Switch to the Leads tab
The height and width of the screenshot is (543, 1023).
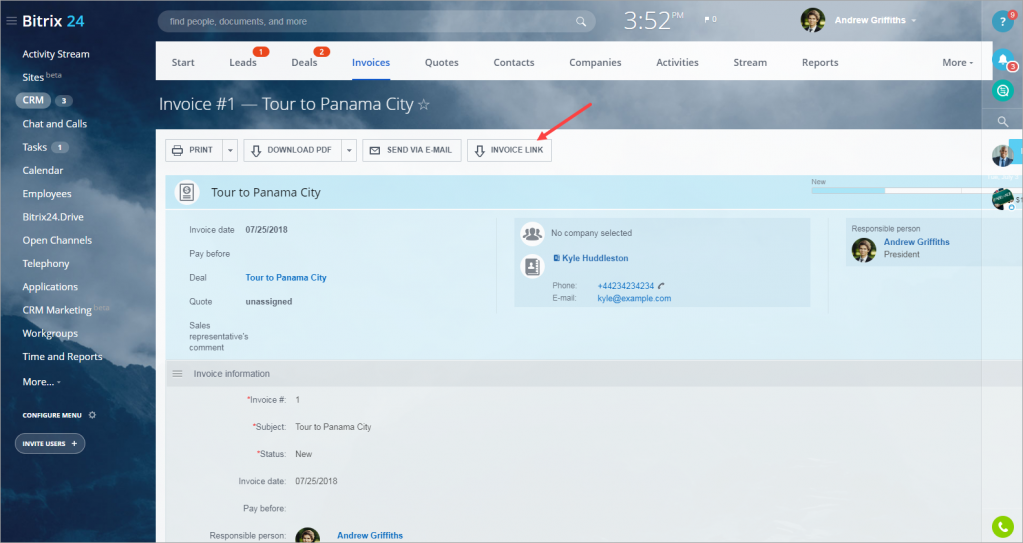[x=243, y=63]
